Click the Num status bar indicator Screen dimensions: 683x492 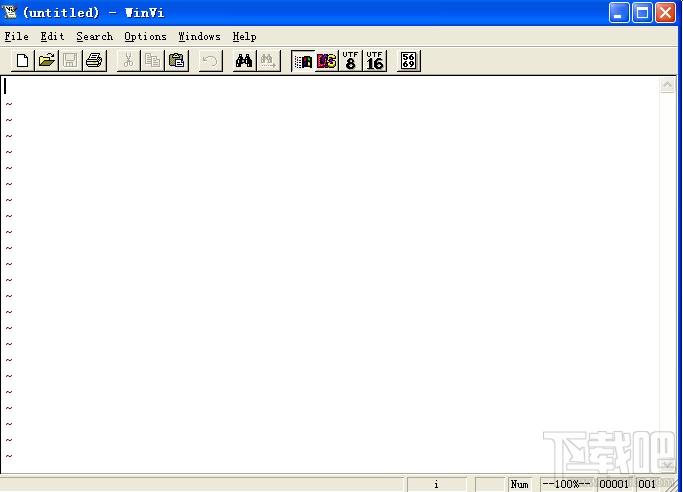[520, 484]
